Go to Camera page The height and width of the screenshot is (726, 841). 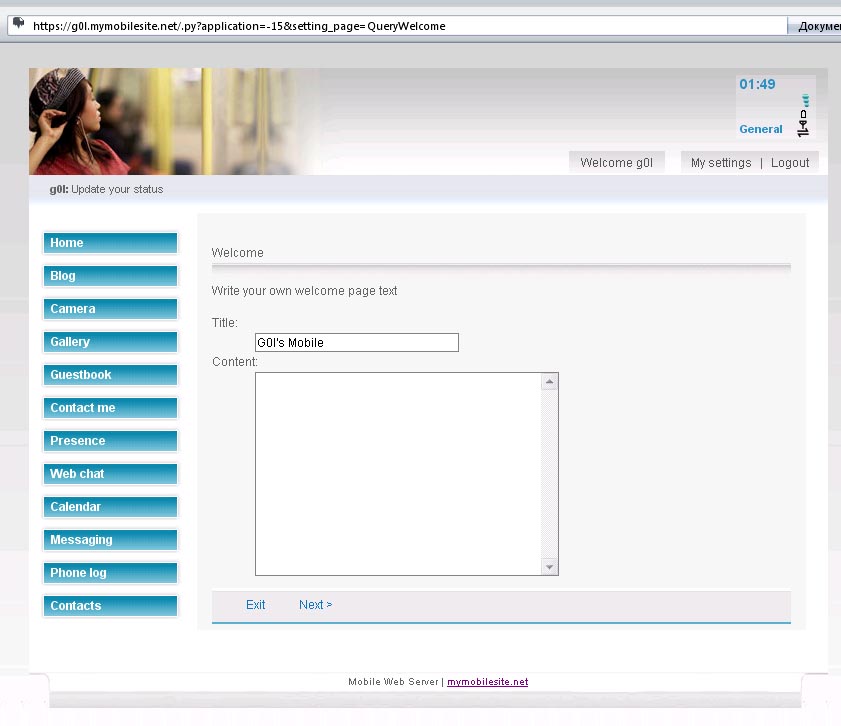point(110,309)
